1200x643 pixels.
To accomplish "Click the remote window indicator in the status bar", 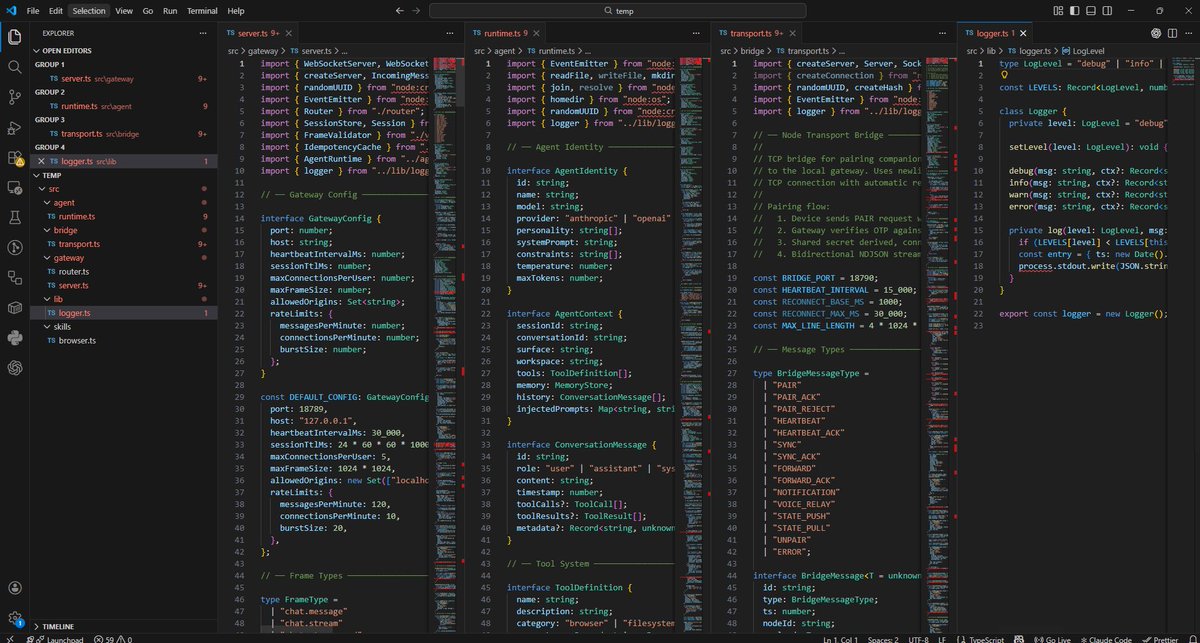I will coord(8,637).
